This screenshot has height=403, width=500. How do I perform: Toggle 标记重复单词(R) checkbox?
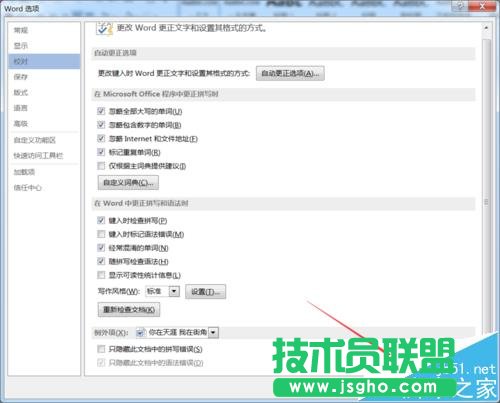point(101,152)
